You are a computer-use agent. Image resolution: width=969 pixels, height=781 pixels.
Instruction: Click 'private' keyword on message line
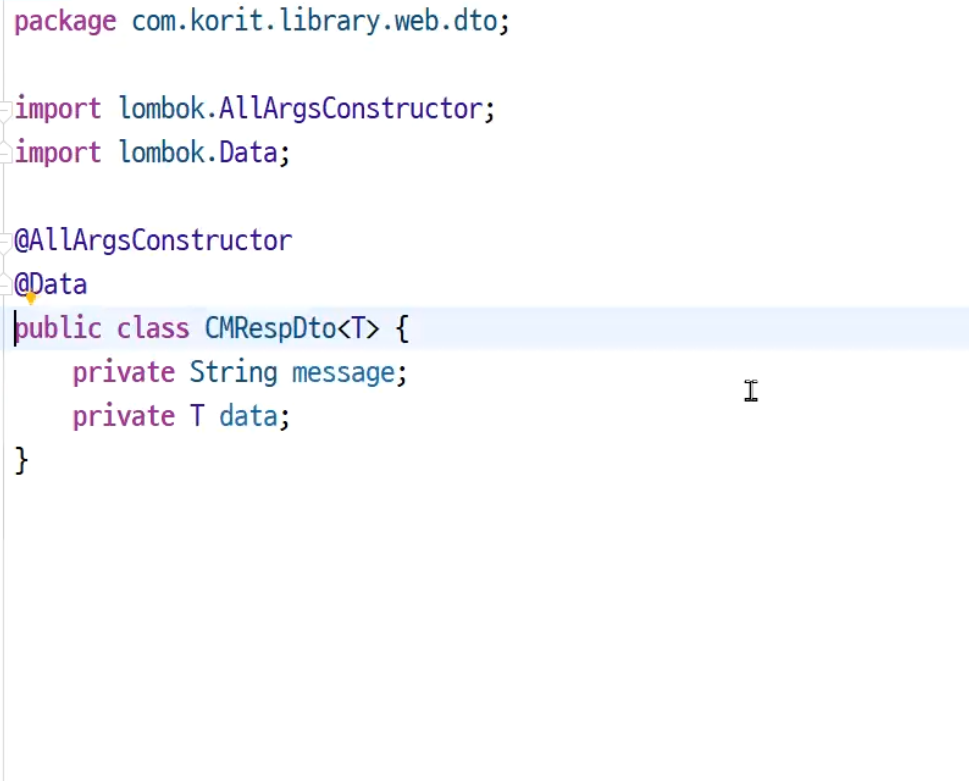coord(124,373)
